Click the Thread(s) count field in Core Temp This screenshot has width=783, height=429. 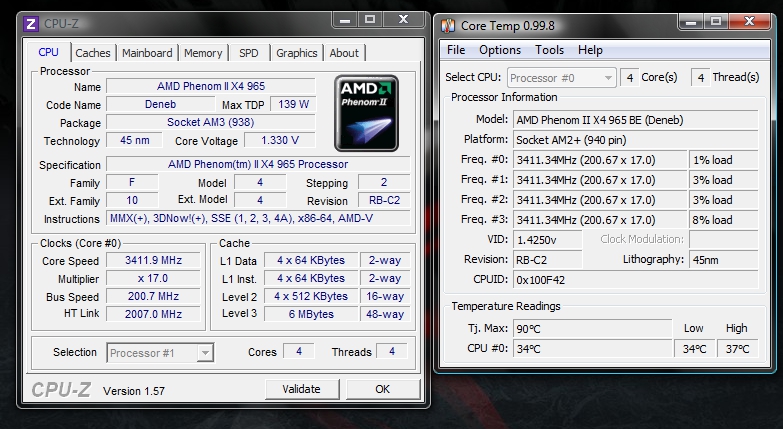701,77
